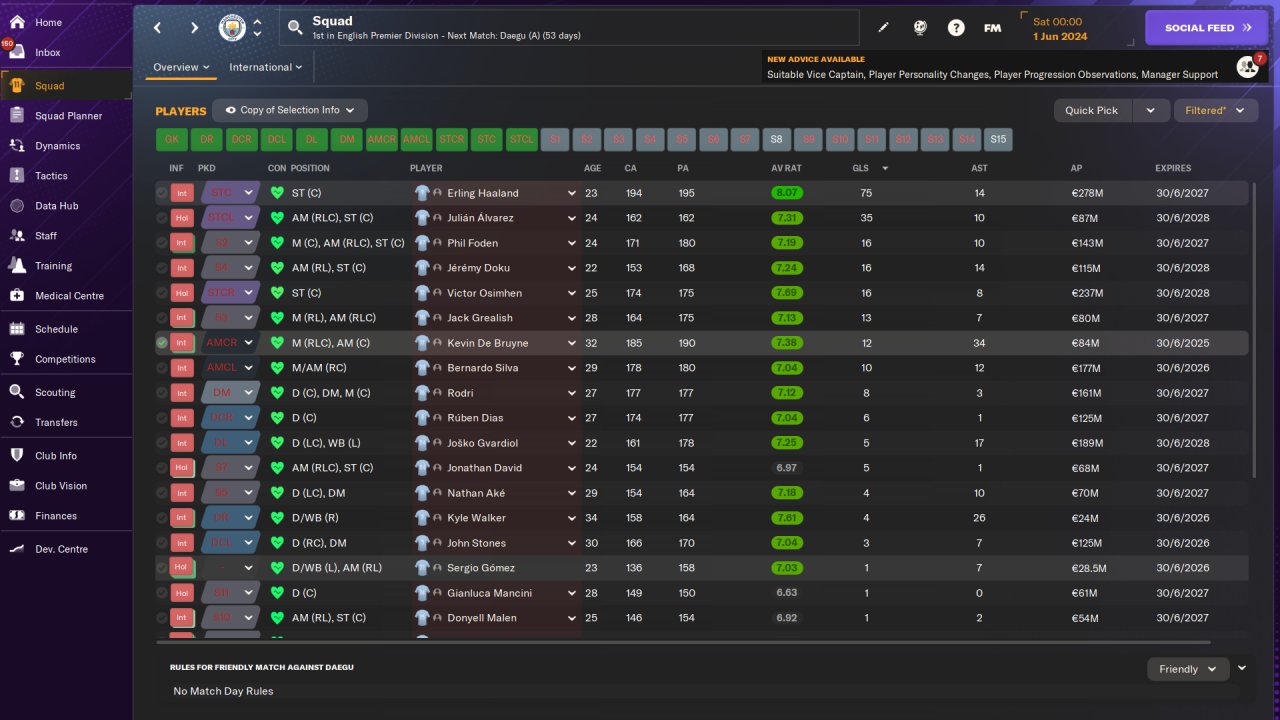Open Kevin De Bruyne's player profile
This screenshot has width=1280, height=720.
[488, 343]
